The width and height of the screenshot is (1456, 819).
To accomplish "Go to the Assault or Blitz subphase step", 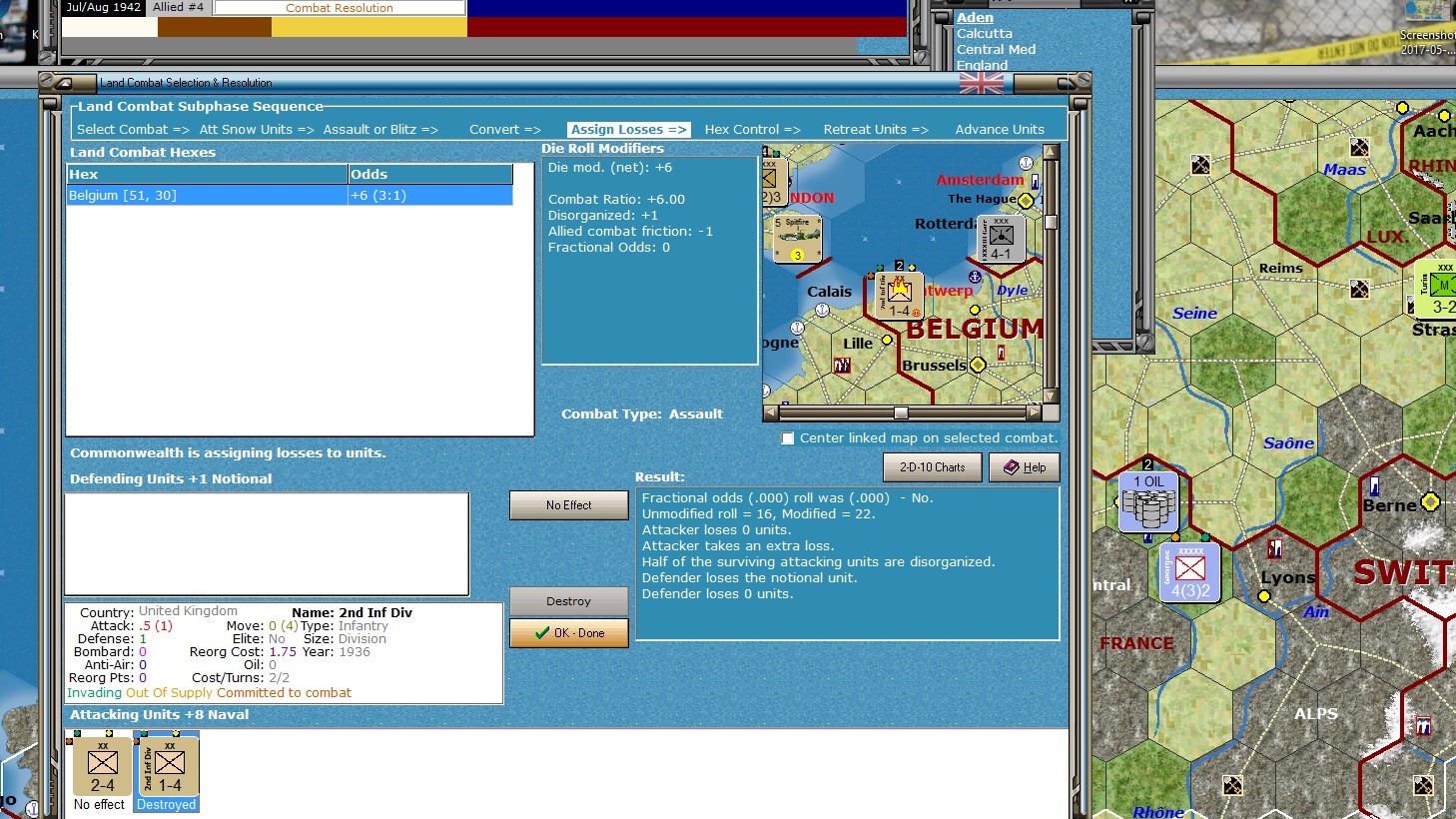I will click(380, 130).
